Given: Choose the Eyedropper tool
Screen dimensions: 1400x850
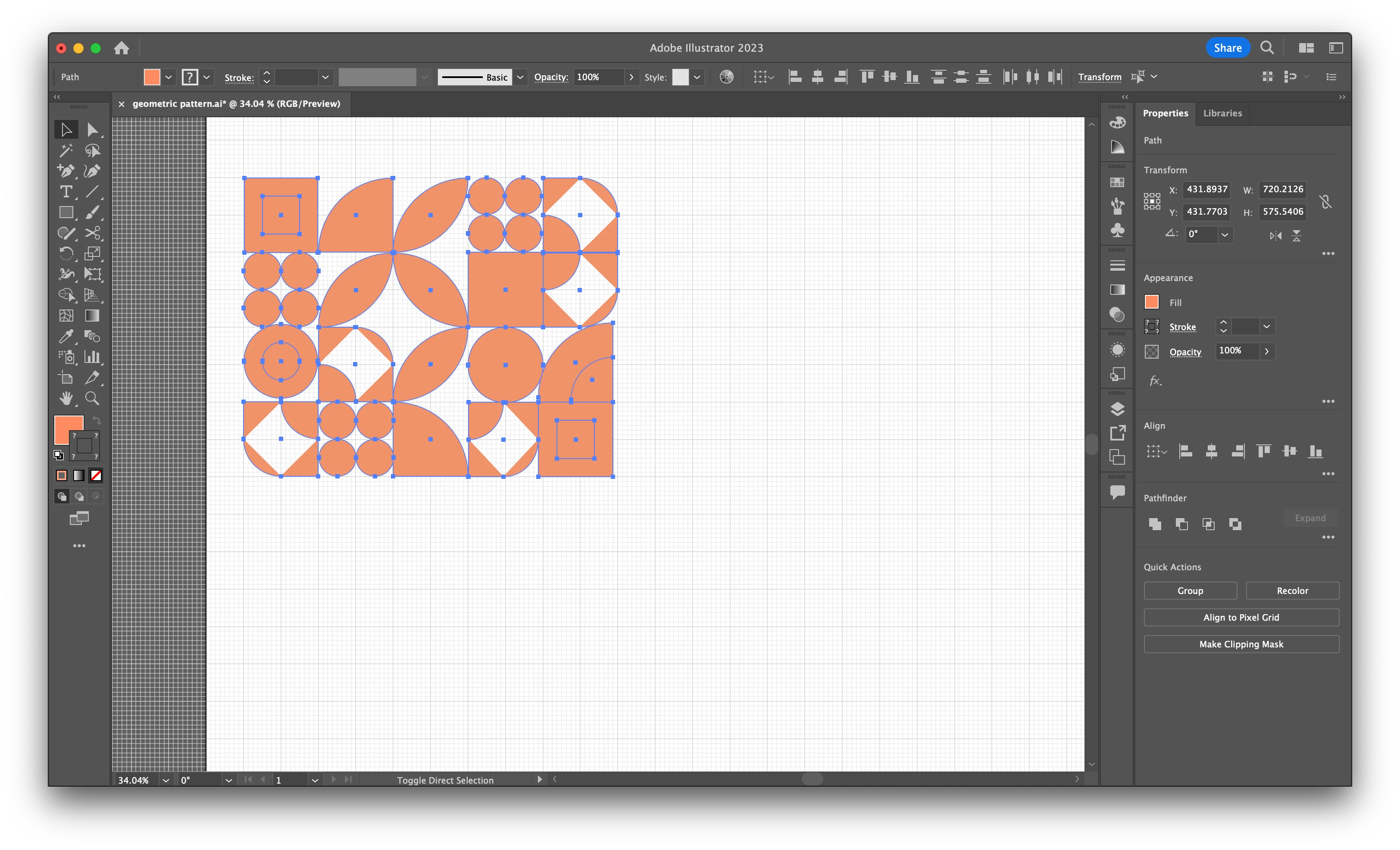Looking at the screenshot, I should point(66,336).
